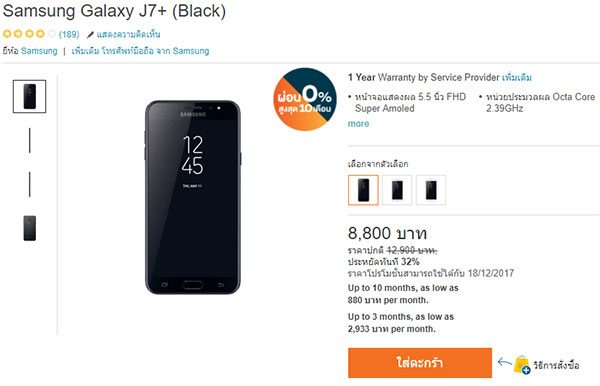
Task: Open more Samsung mobile phones link
Action: point(140,51)
